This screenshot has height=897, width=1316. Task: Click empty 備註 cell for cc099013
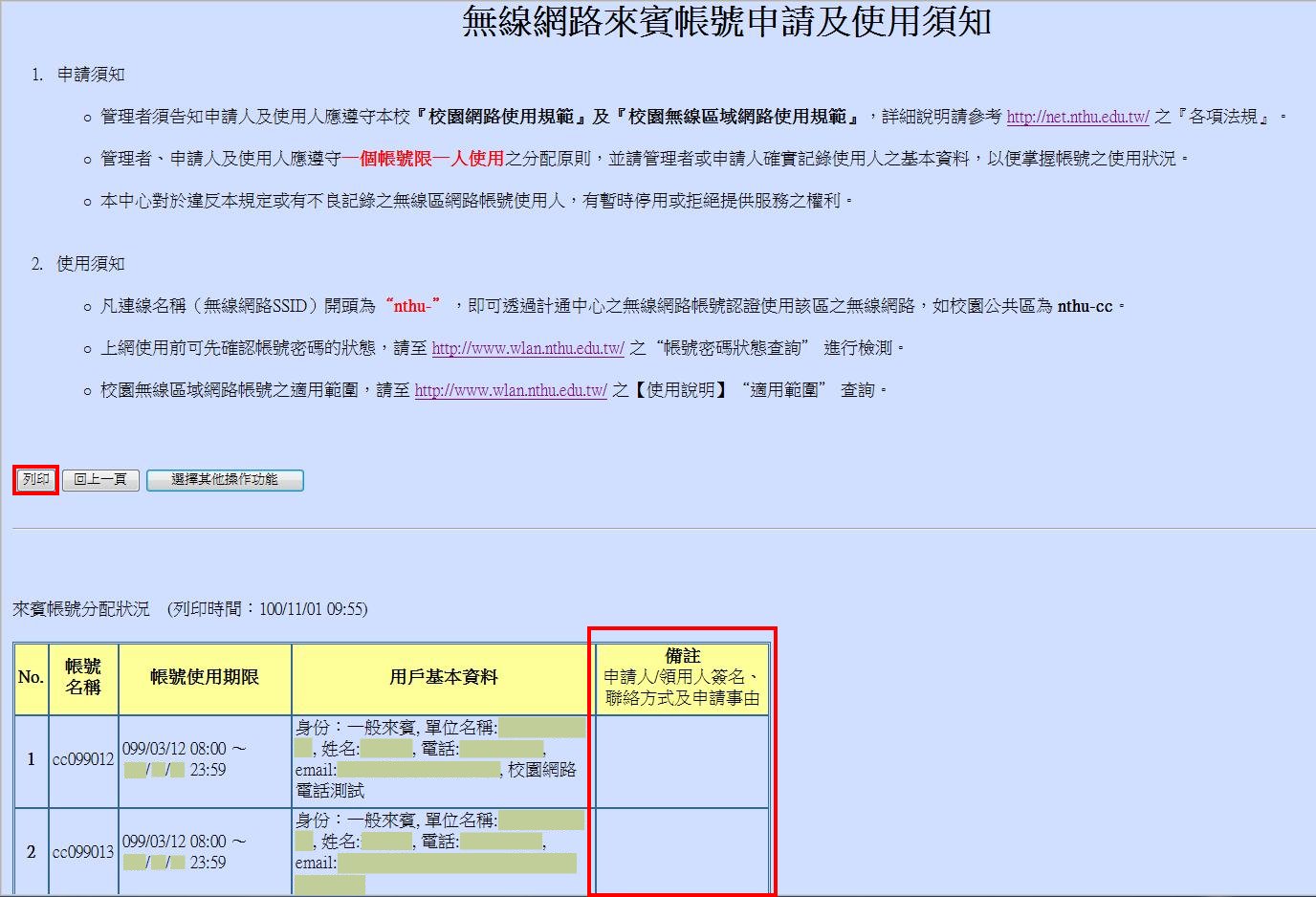point(682,851)
